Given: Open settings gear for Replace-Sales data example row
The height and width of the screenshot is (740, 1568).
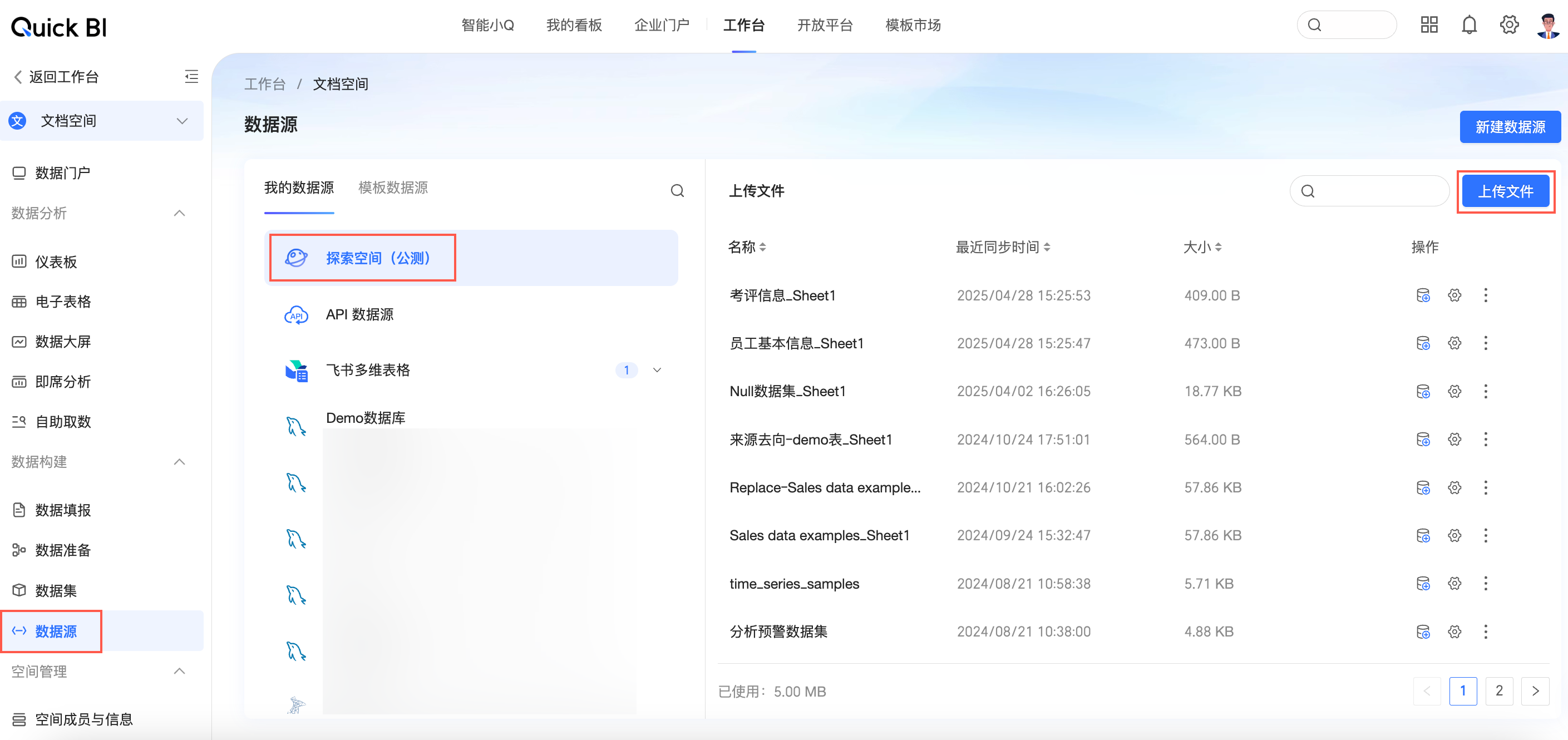Looking at the screenshot, I should tap(1454, 487).
